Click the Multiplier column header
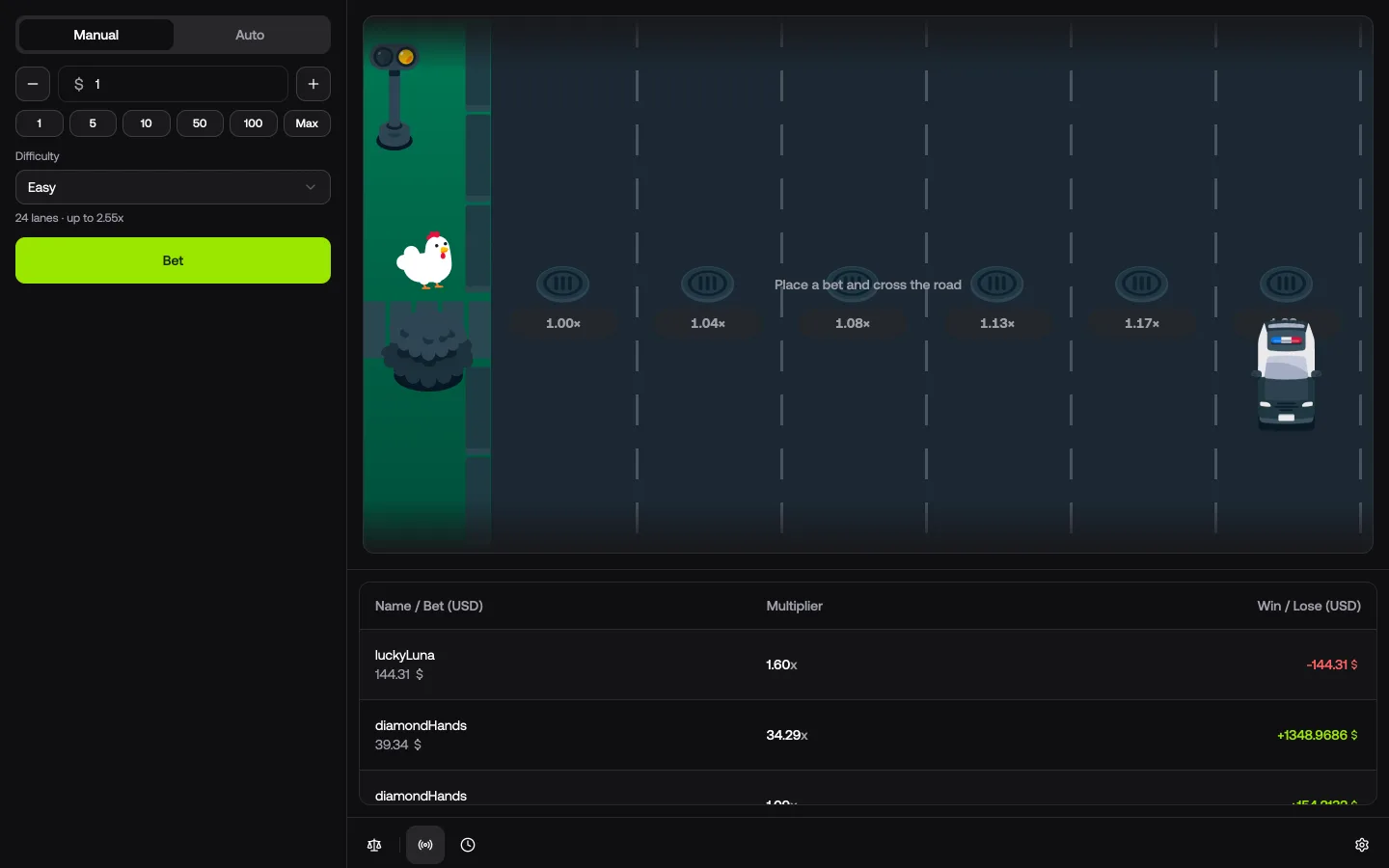 [795, 606]
